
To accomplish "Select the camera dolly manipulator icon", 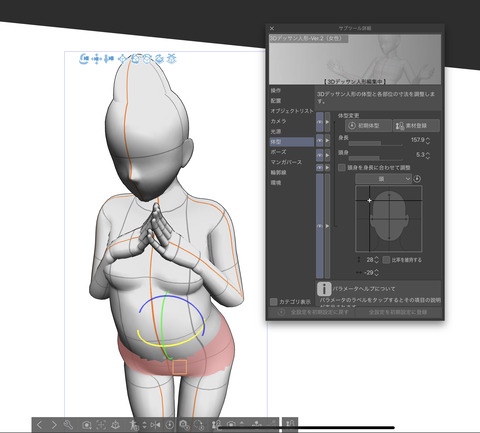I will pyautogui.click(x=109, y=59).
